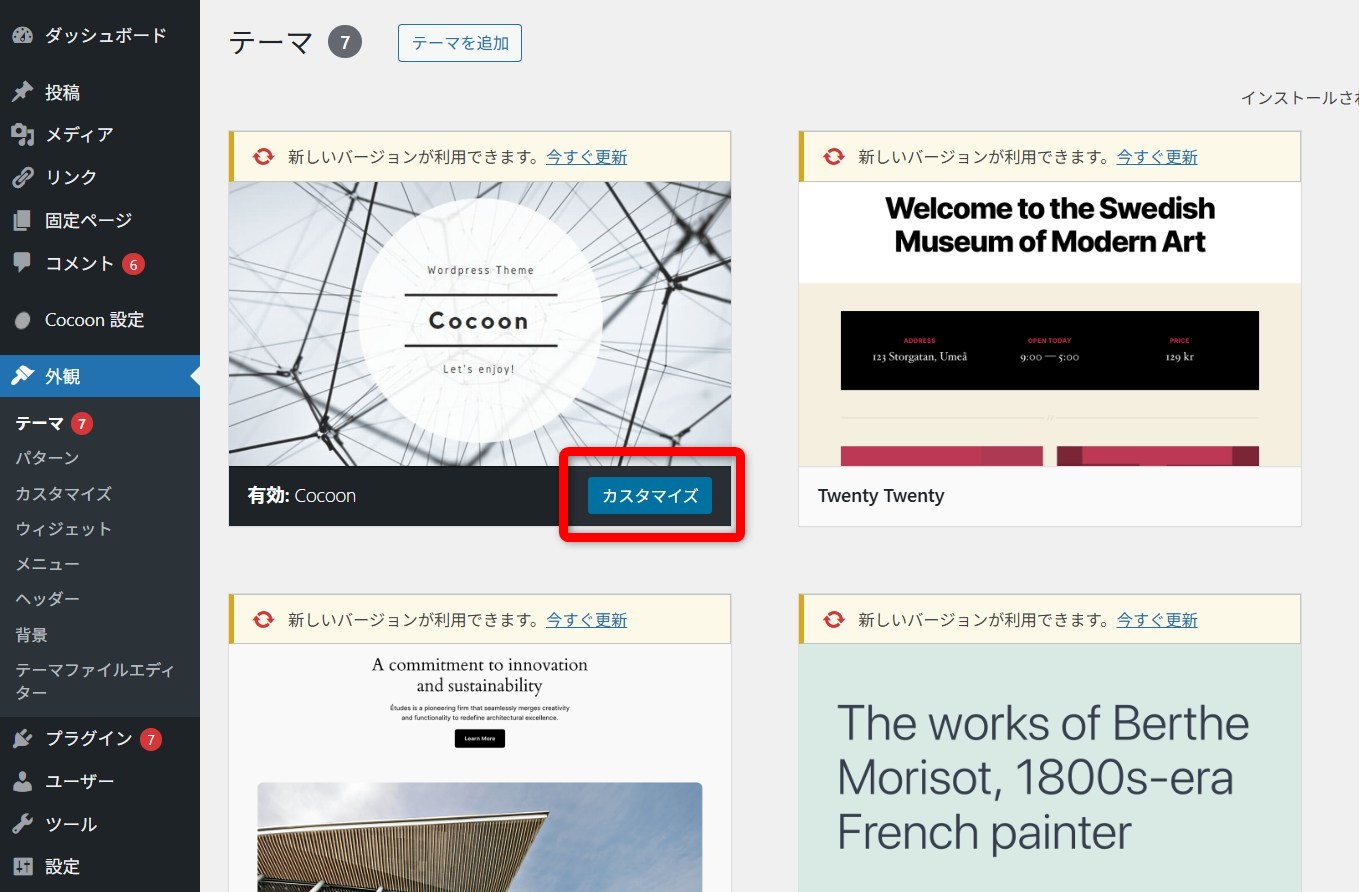Screen dimensions: 1359x892
Task: Click the プラグイン plug icon
Action: (23, 739)
